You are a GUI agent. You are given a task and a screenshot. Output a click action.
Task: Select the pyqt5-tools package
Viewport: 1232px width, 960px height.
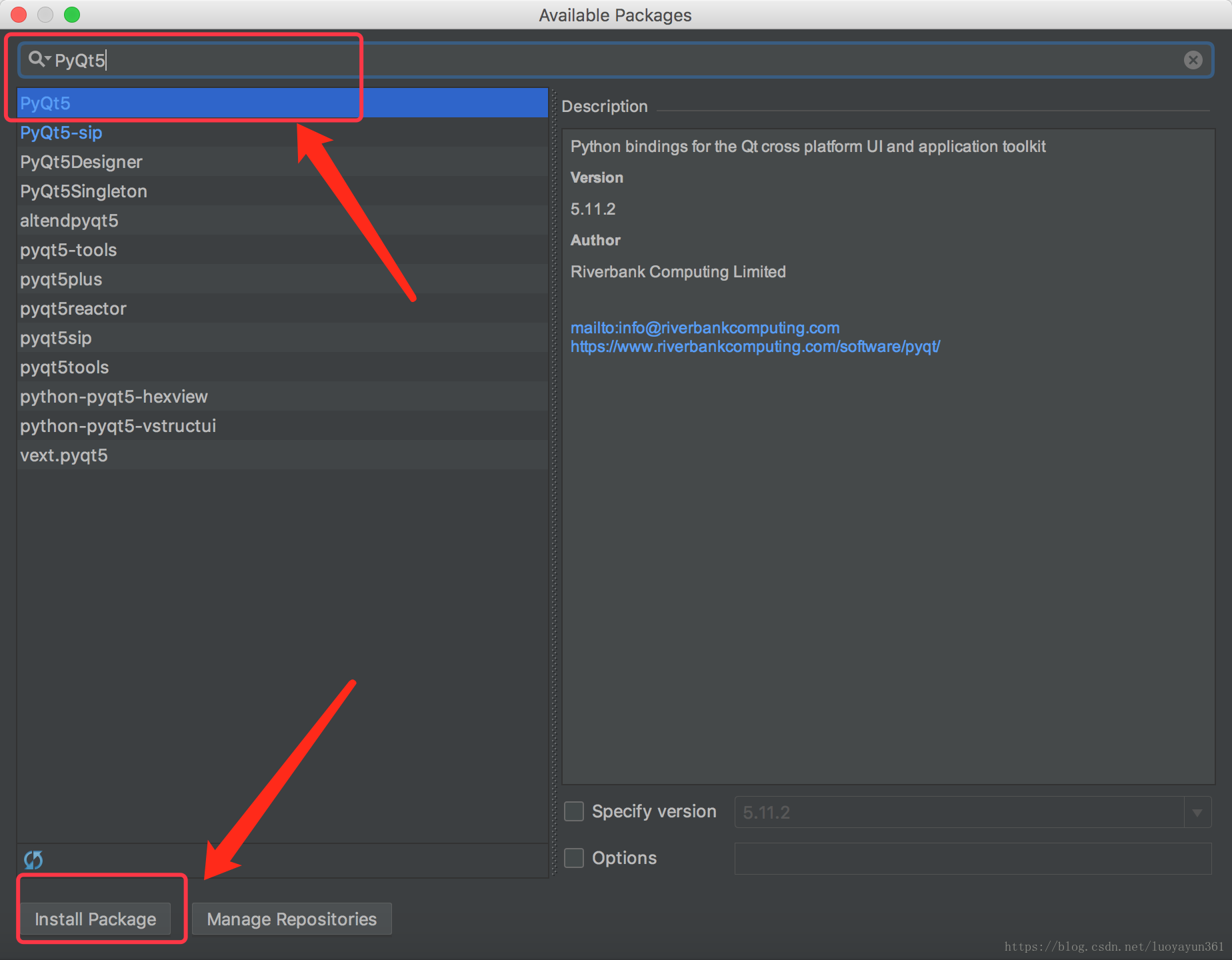[283, 250]
